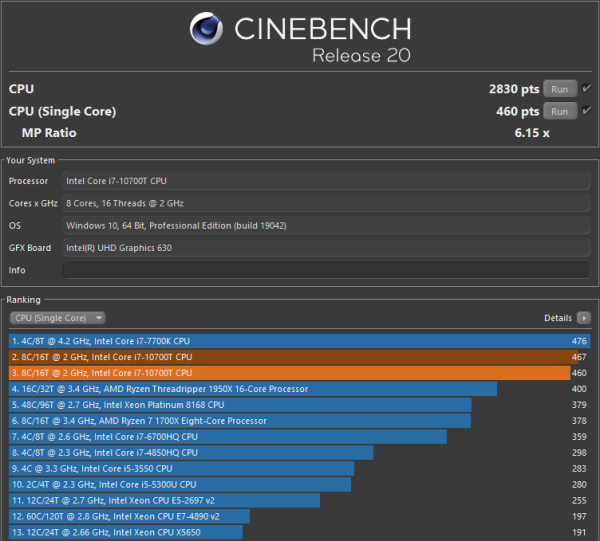Select ranking row 7 Core i7-6700HQ
600x541 pixels.
300,437
